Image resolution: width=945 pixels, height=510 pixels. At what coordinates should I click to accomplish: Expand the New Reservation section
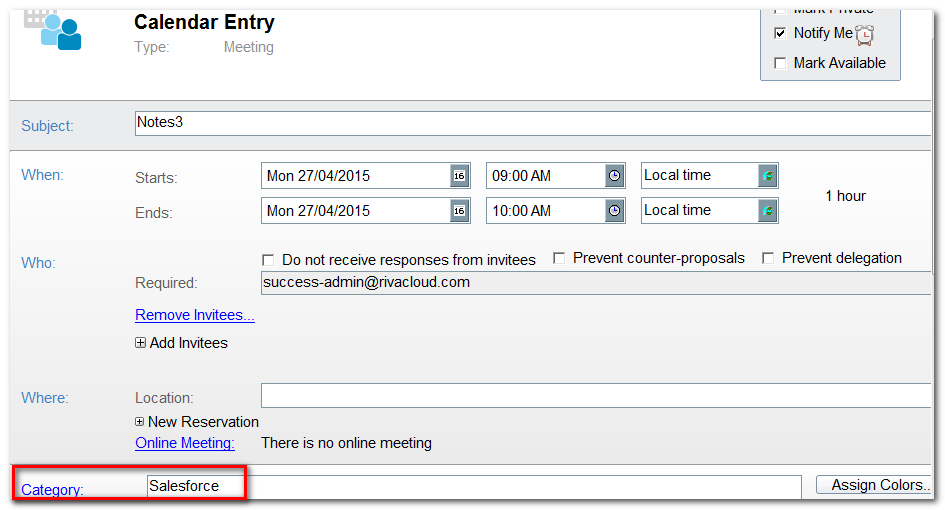click(x=139, y=421)
